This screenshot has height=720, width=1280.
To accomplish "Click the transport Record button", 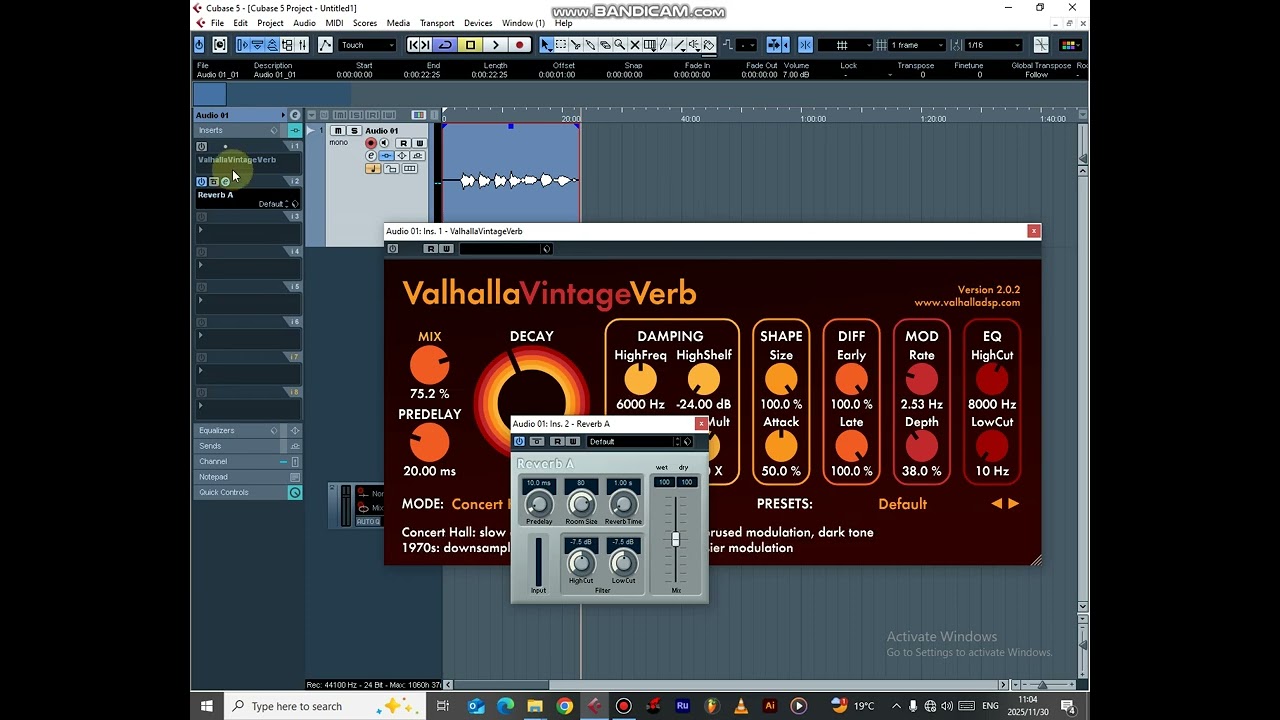I will (520, 45).
